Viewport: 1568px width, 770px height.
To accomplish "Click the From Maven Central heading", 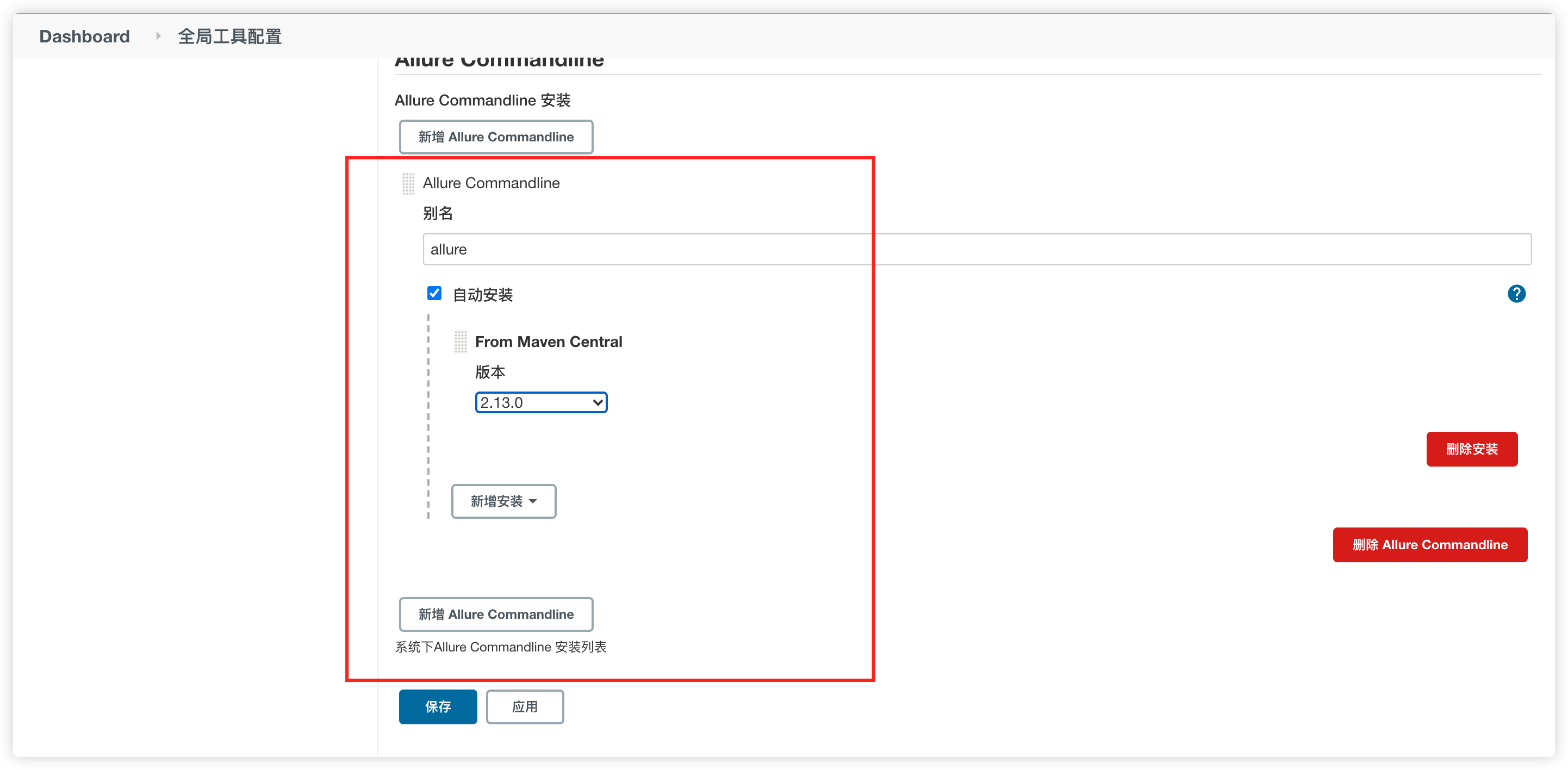I will [549, 341].
